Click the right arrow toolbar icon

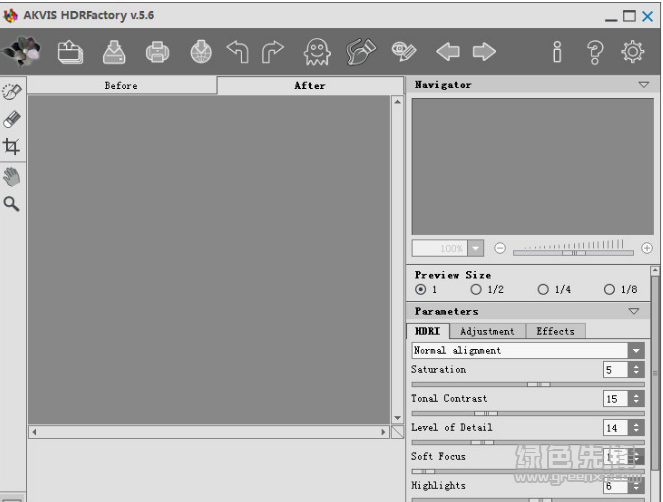click(484, 52)
